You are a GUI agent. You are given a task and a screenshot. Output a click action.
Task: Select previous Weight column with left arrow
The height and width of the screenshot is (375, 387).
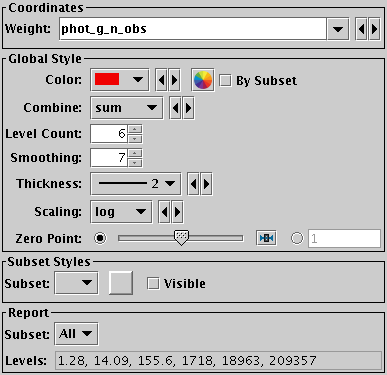pos(362,29)
